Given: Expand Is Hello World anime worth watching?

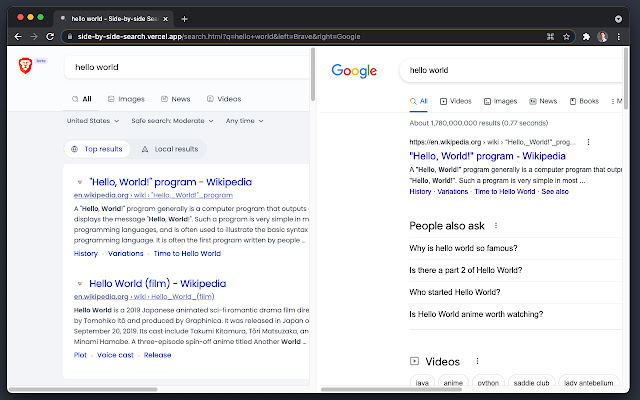Looking at the screenshot, I should coord(515,314).
